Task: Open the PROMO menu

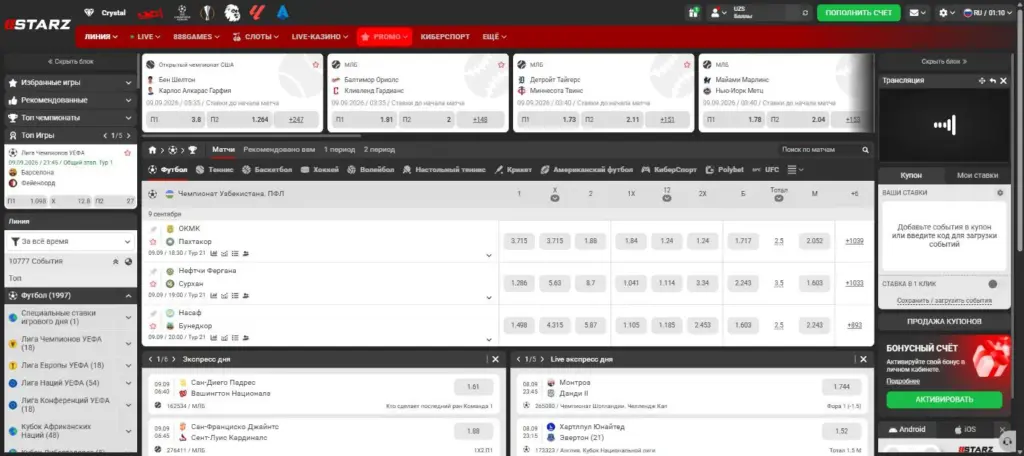Action: point(385,37)
